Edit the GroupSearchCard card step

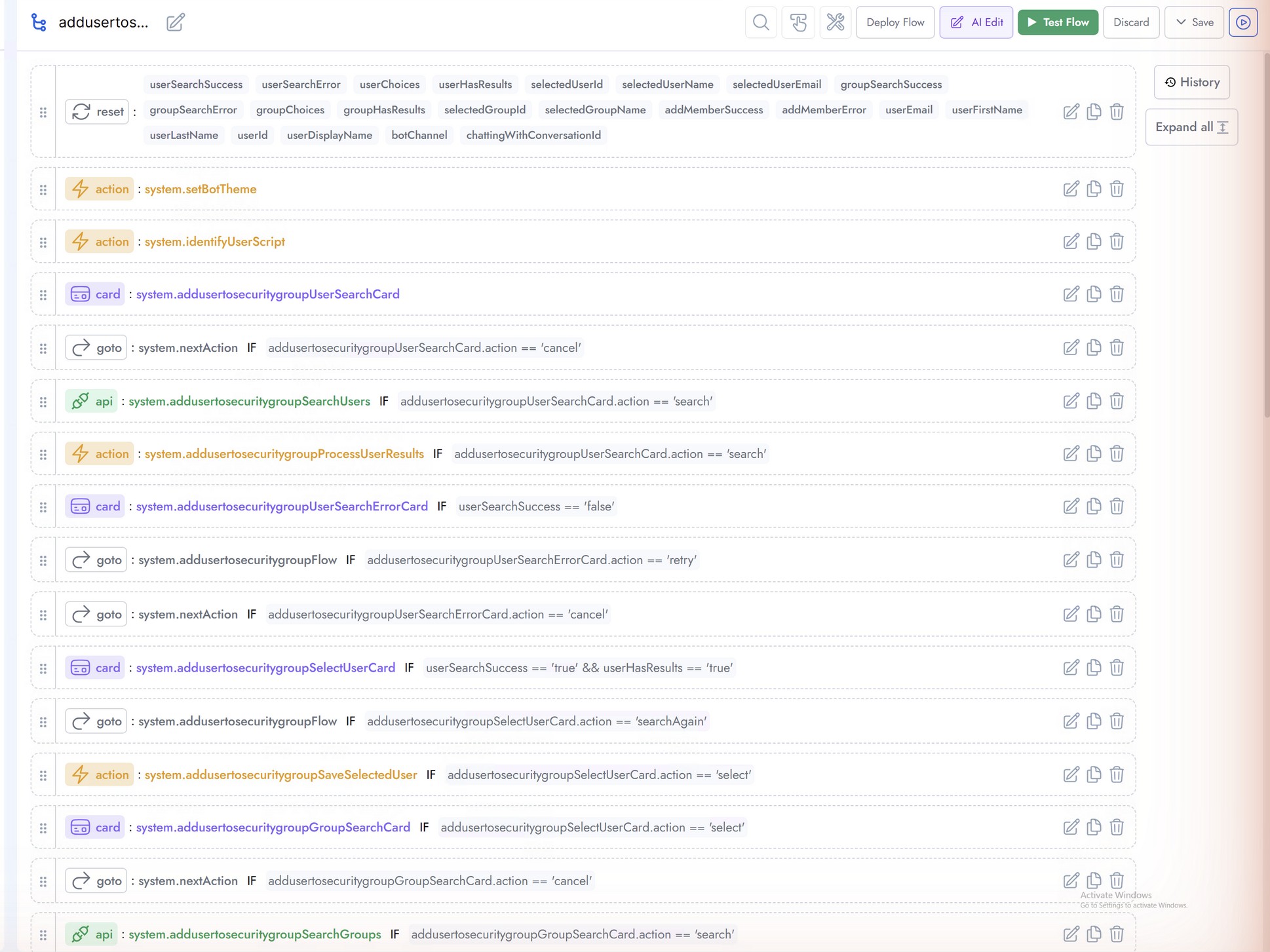point(1071,827)
